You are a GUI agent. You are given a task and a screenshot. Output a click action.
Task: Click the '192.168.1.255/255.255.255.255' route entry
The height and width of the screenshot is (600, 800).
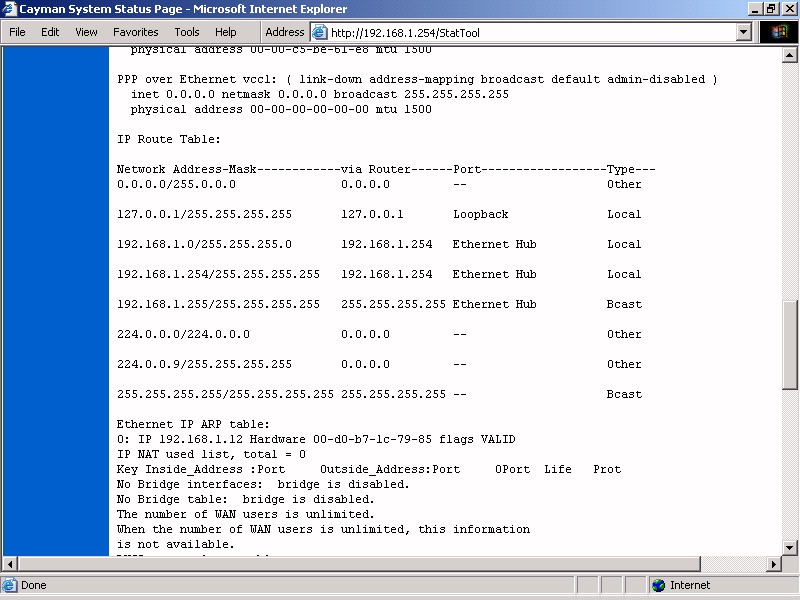[218, 305]
